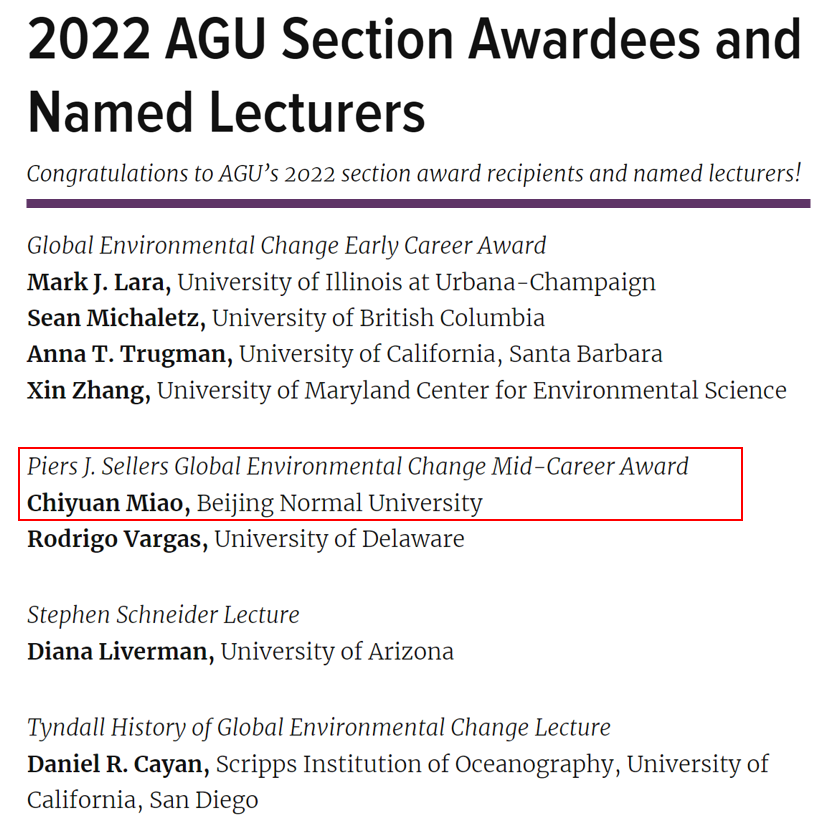Screen dimensions: 827x827
Task: Select the Piers J. Sellers Mid-Career Award heading
Action: 357,466
